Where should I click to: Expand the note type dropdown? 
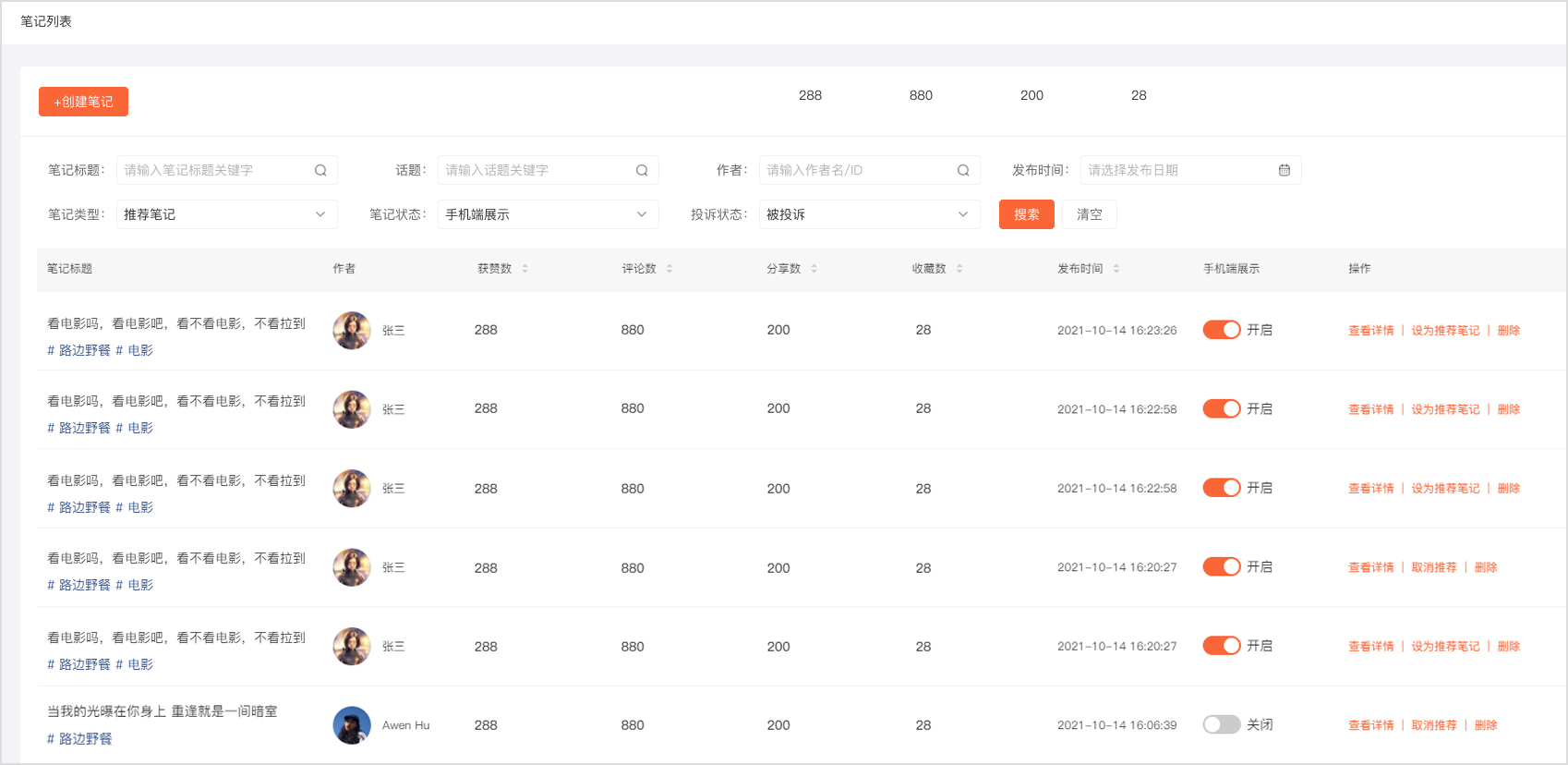point(226,214)
